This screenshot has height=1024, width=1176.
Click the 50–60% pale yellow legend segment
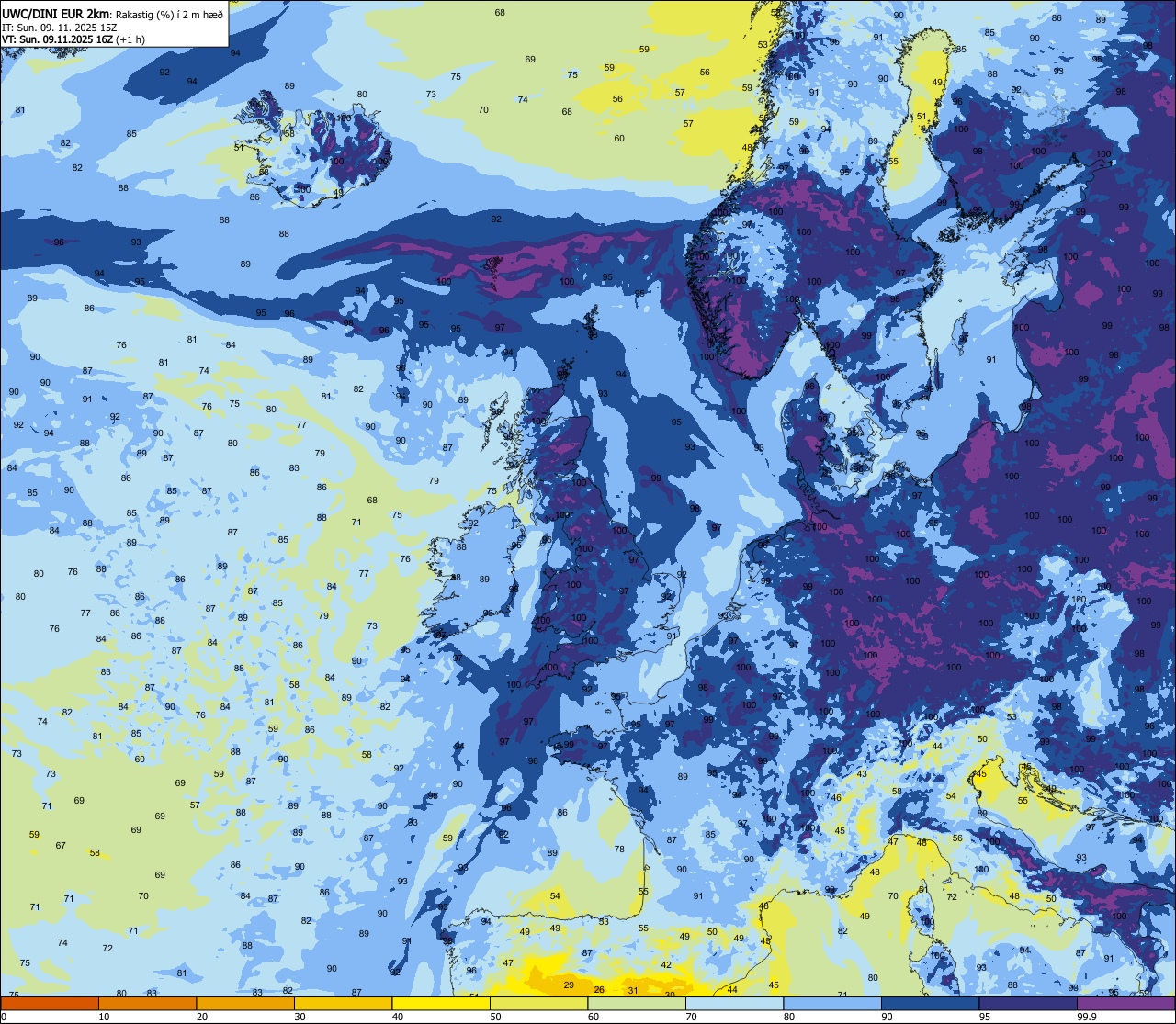[x=539, y=1004]
